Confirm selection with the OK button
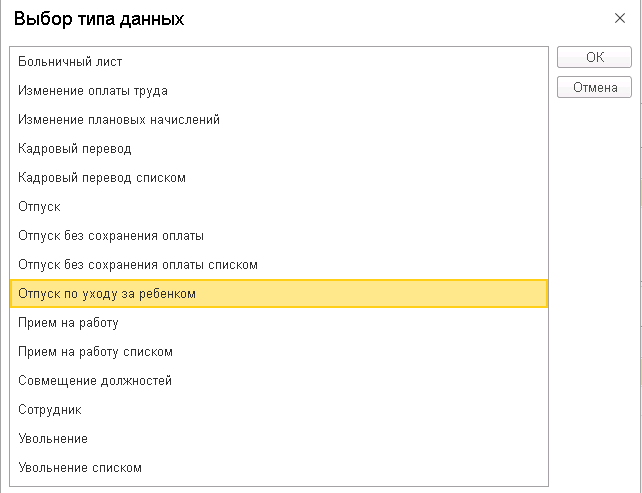The width and height of the screenshot is (642, 493). click(594, 57)
